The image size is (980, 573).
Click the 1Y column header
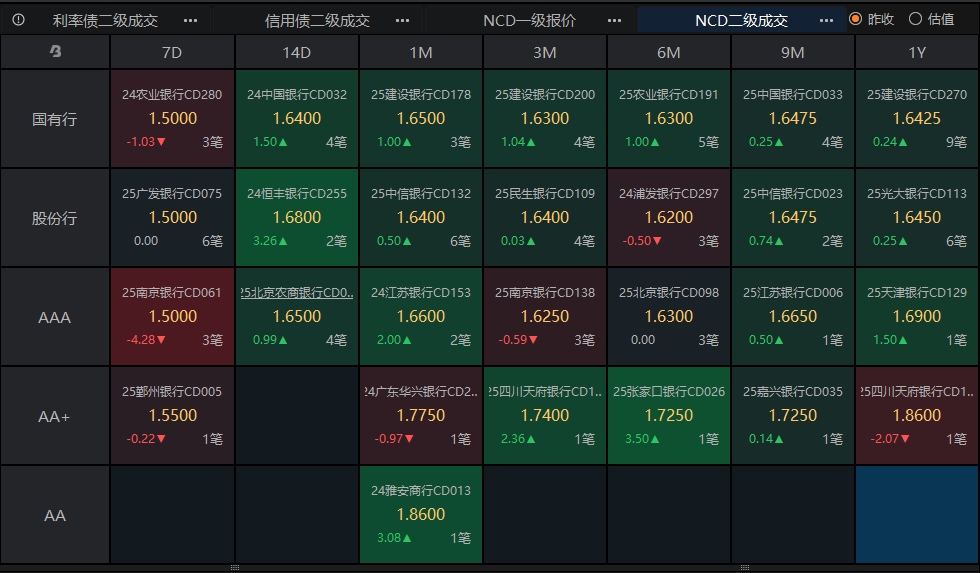coord(917,52)
